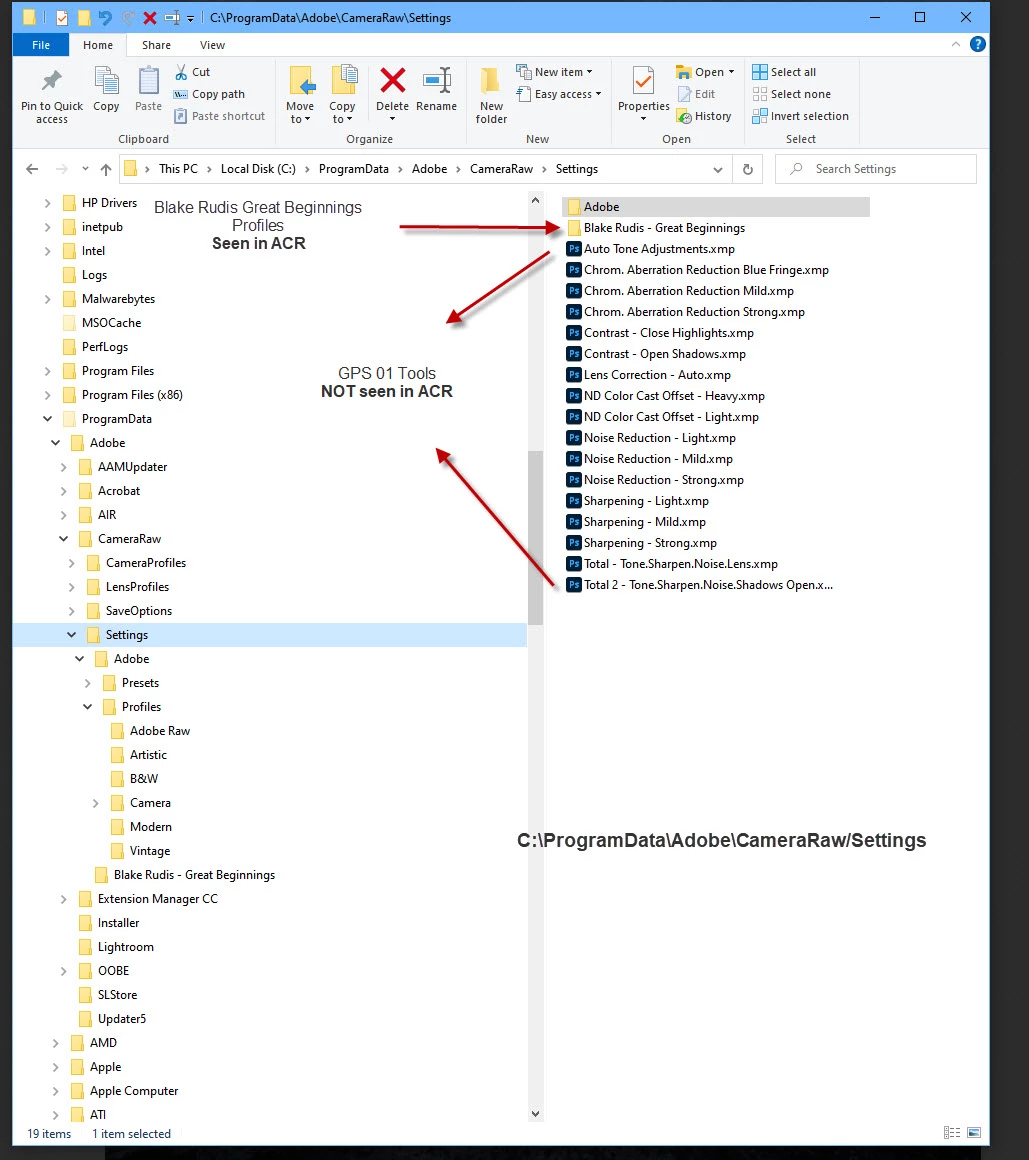1029x1160 pixels.
Task: Collapse the CameraRaw tree node
Action: [x=64, y=539]
